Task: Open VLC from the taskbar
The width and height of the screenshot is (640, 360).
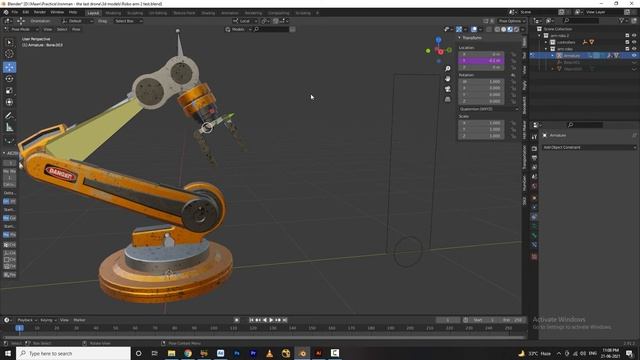Action: (269, 353)
